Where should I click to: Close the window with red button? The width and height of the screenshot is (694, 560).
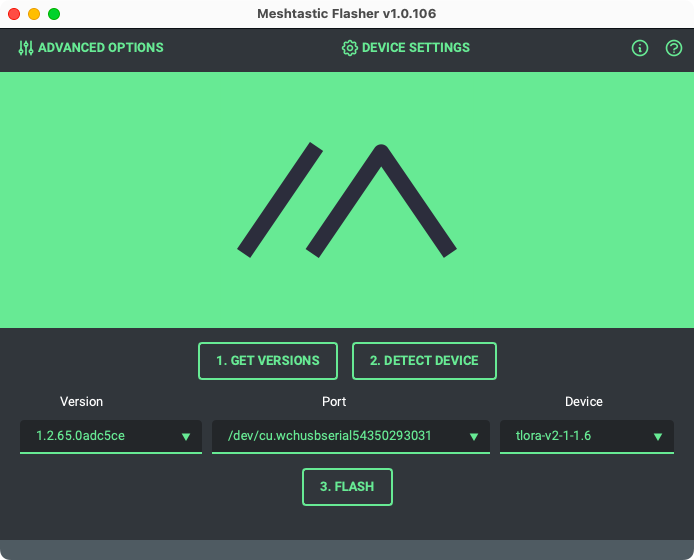click(14, 14)
